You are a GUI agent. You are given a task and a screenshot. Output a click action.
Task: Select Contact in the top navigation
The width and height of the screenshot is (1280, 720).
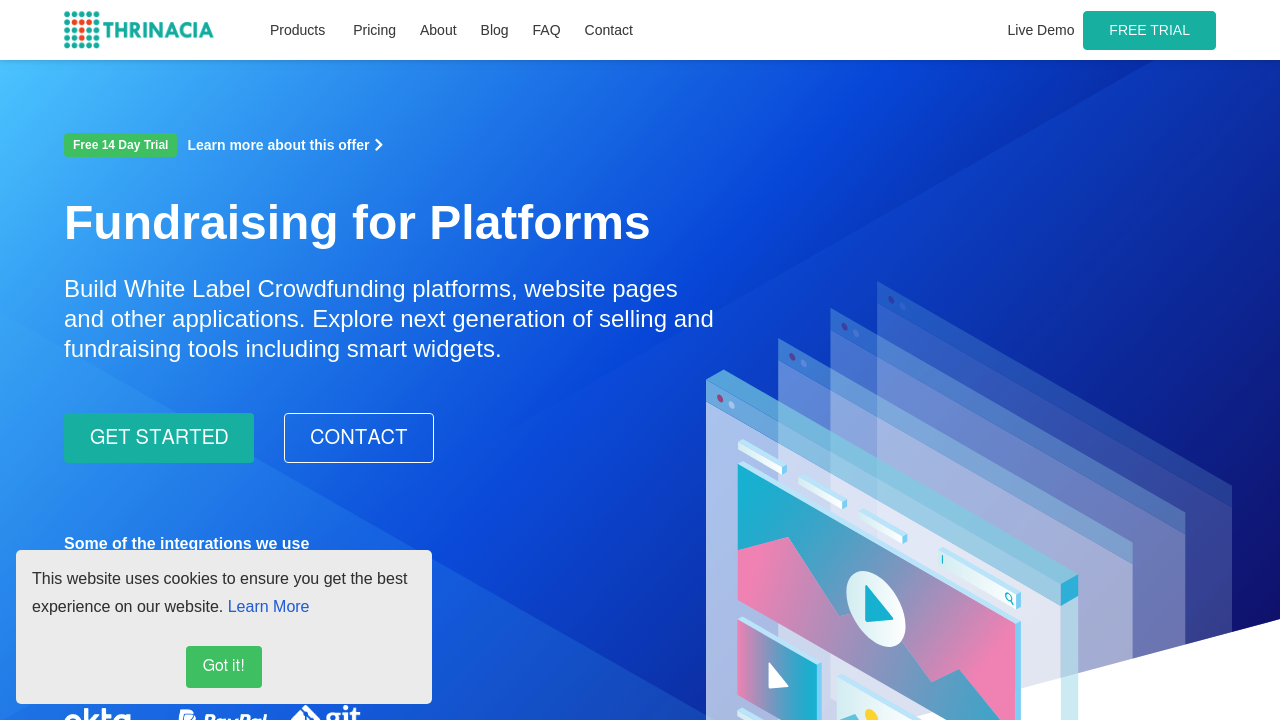coord(608,30)
